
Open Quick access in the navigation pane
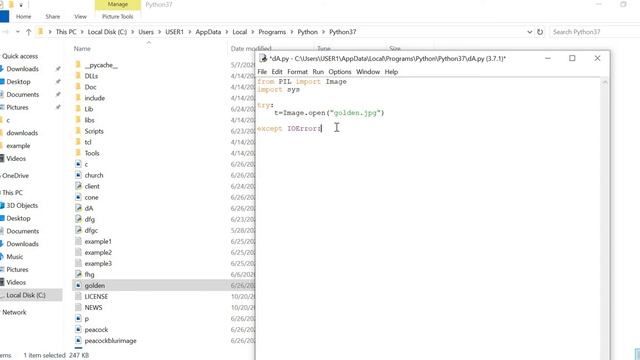click(x=20, y=56)
